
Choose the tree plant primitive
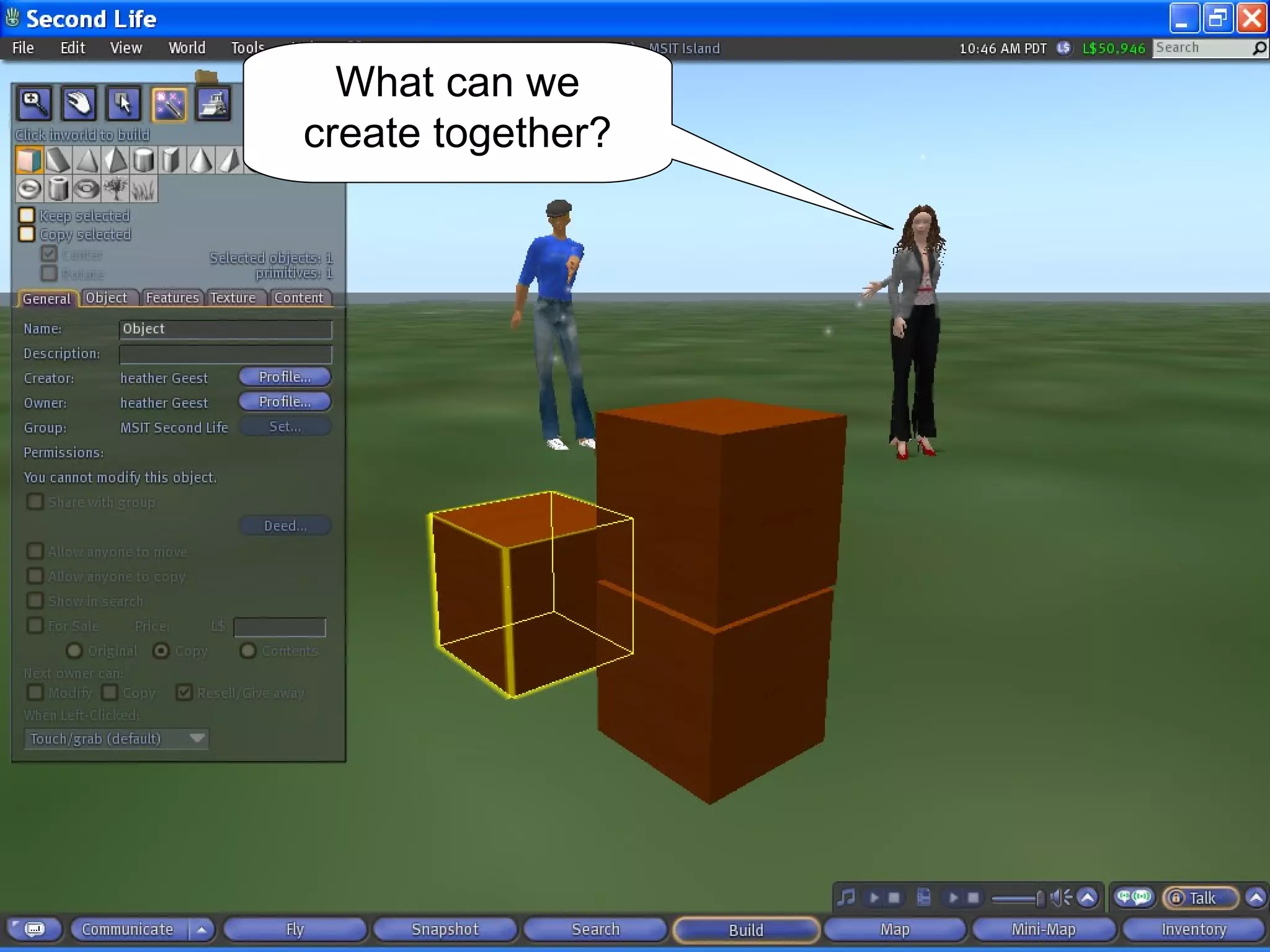click(115, 188)
